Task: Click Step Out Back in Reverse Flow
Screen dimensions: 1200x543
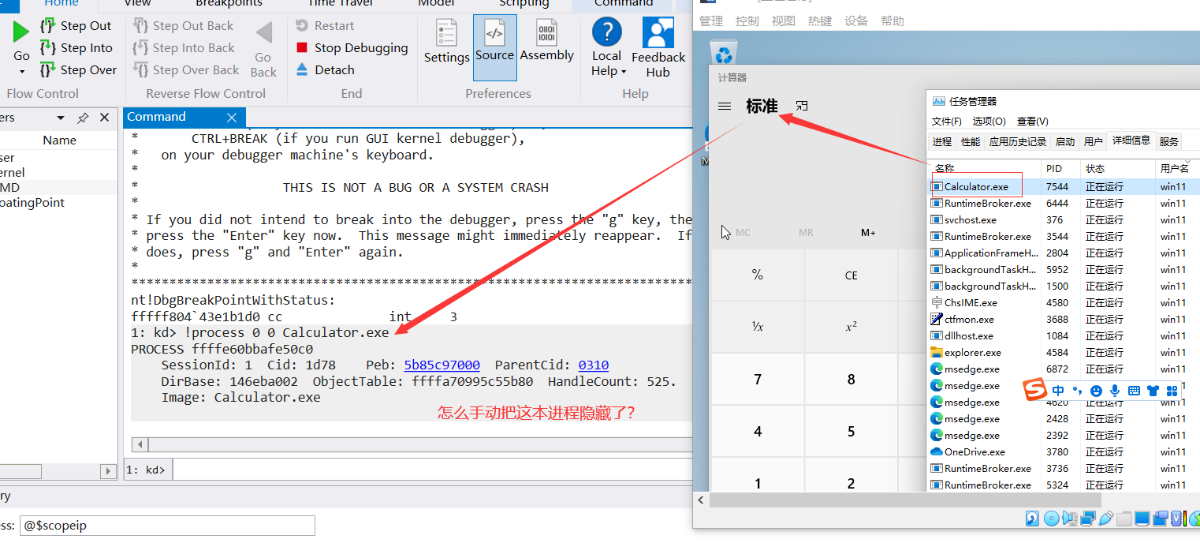Action: tap(183, 26)
